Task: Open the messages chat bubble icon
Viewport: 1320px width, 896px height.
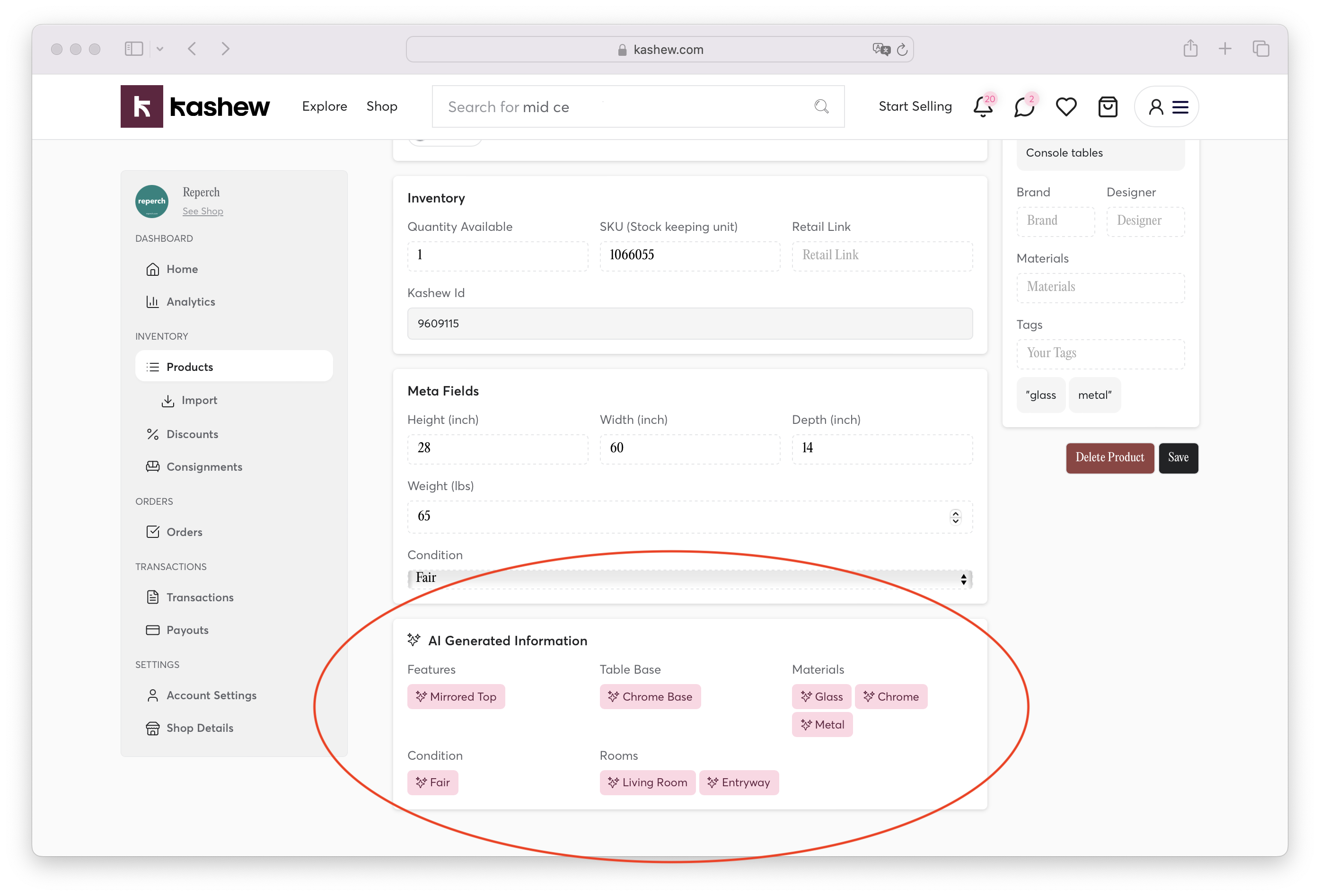Action: point(1024,107)
